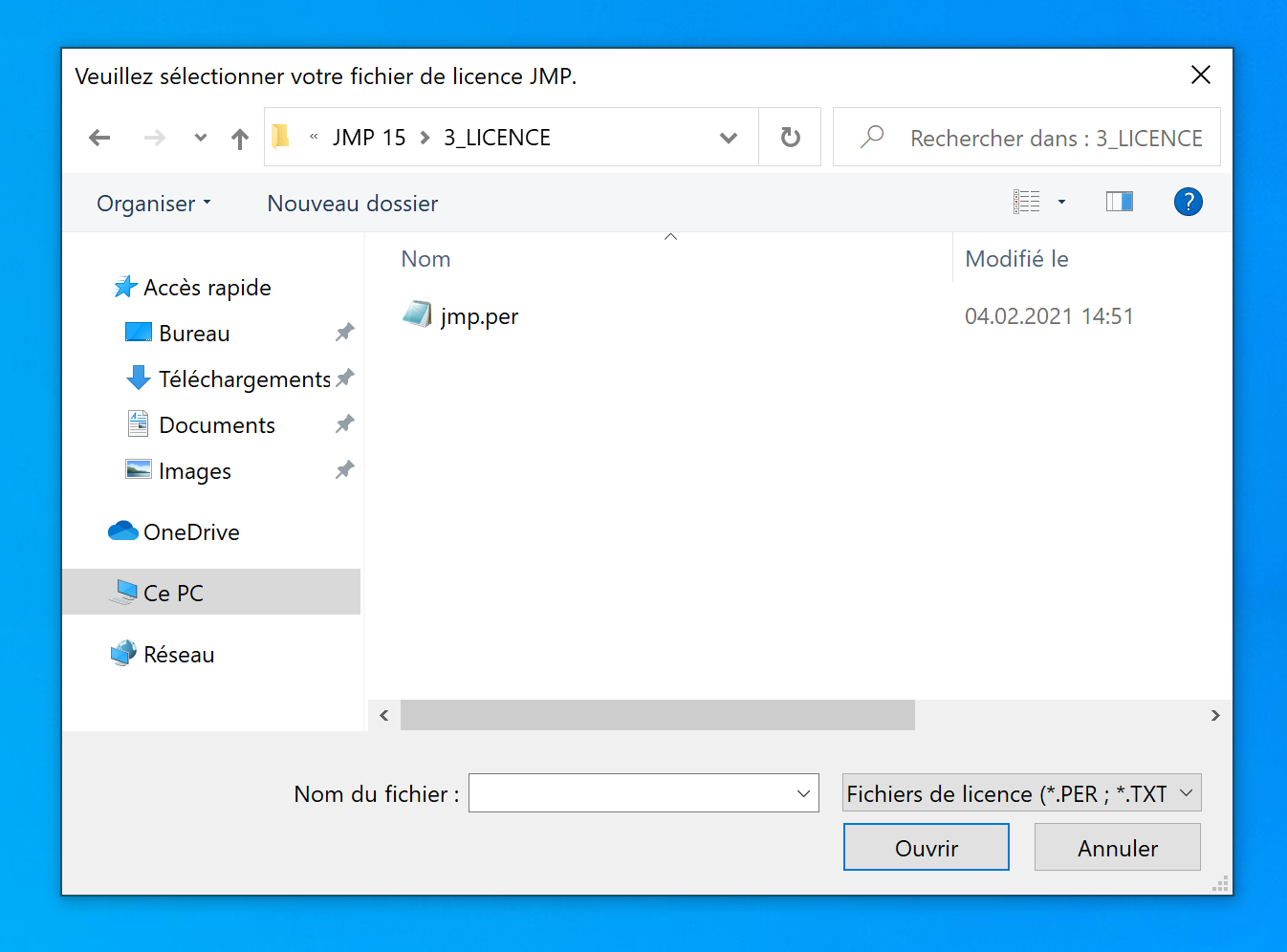Image resolution: width=1287 pixels, height=952 pixels.
Task: Toggle the preview pane icon
Action: coord(1119,202)
